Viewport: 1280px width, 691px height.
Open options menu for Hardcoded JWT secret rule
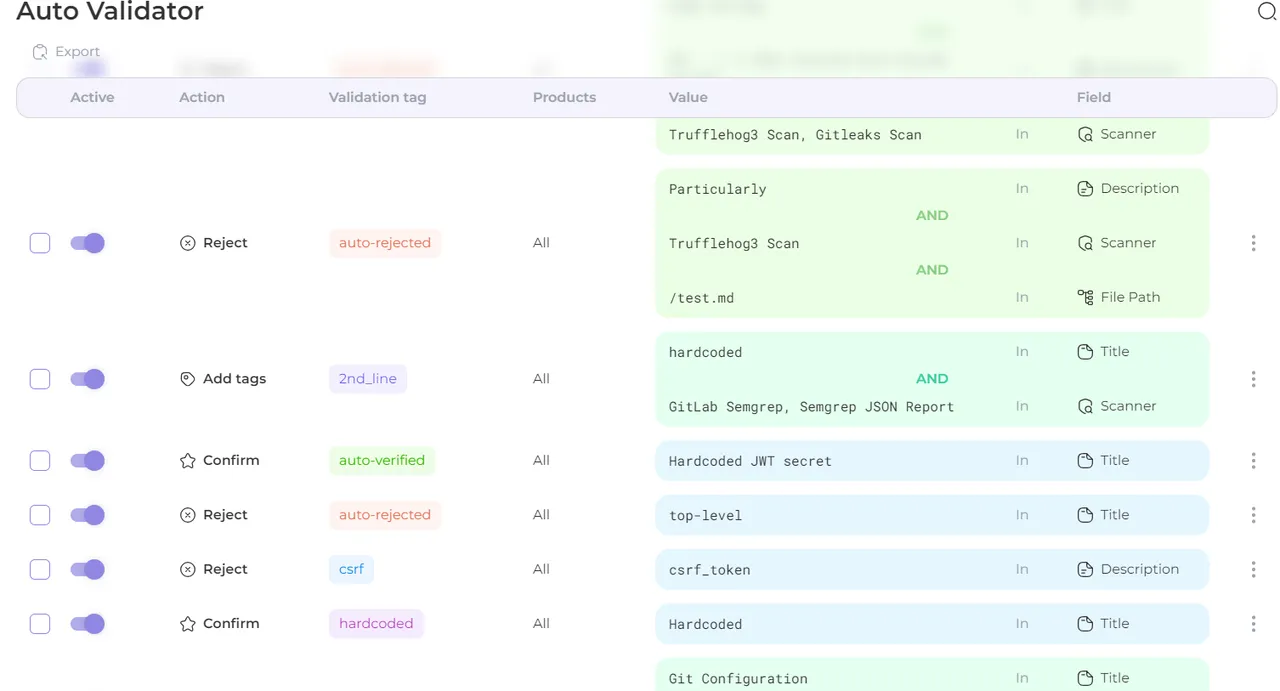pyautogui.click(x=1253, y=461)
